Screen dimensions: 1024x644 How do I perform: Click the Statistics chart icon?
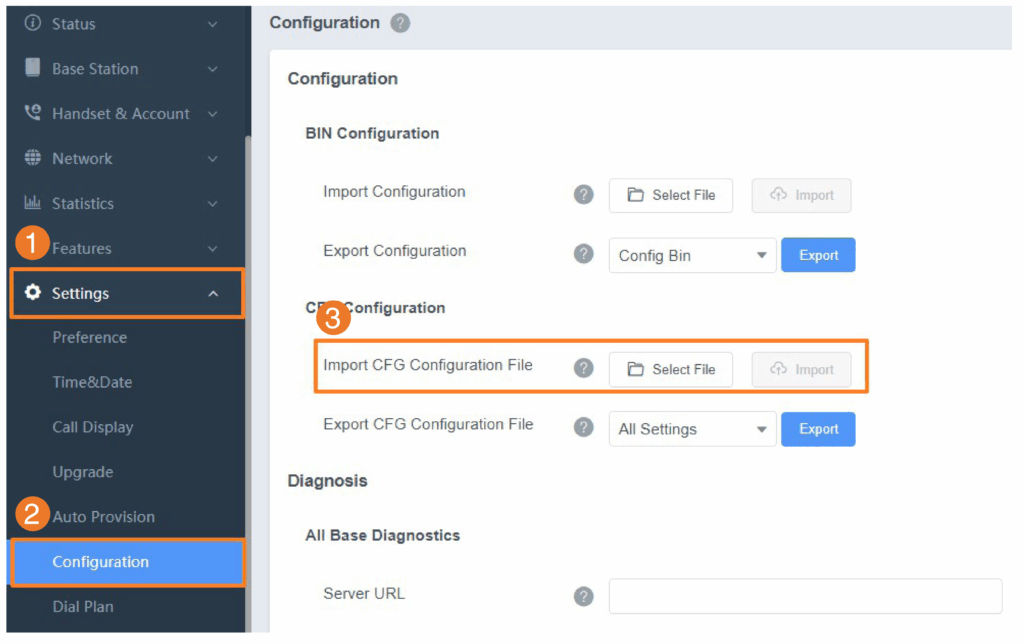(33, 202)
